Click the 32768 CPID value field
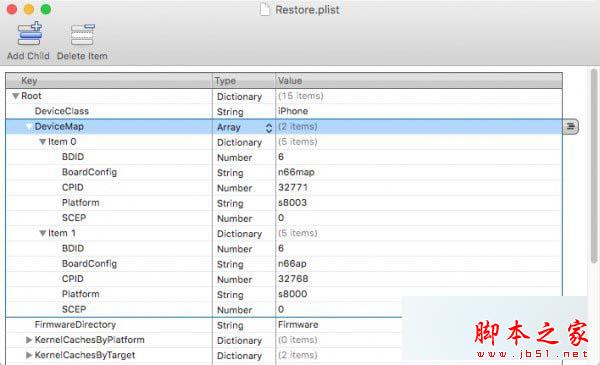 pos(293,279)
